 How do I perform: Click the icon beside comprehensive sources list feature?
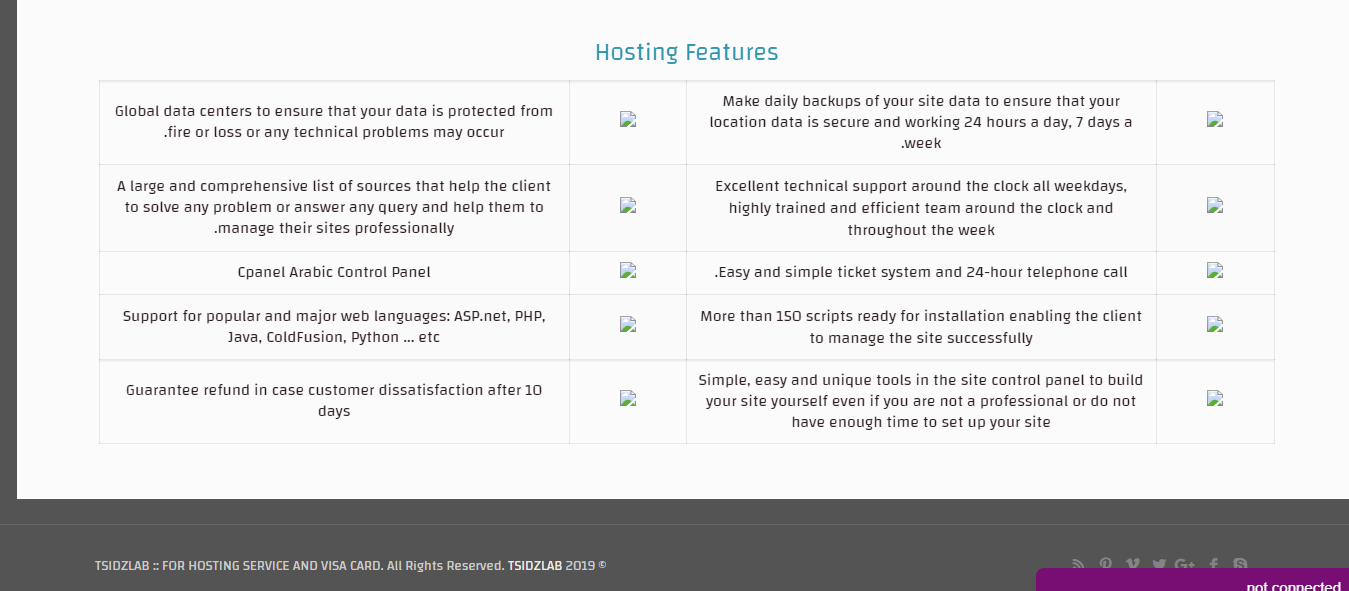[628, 205]
